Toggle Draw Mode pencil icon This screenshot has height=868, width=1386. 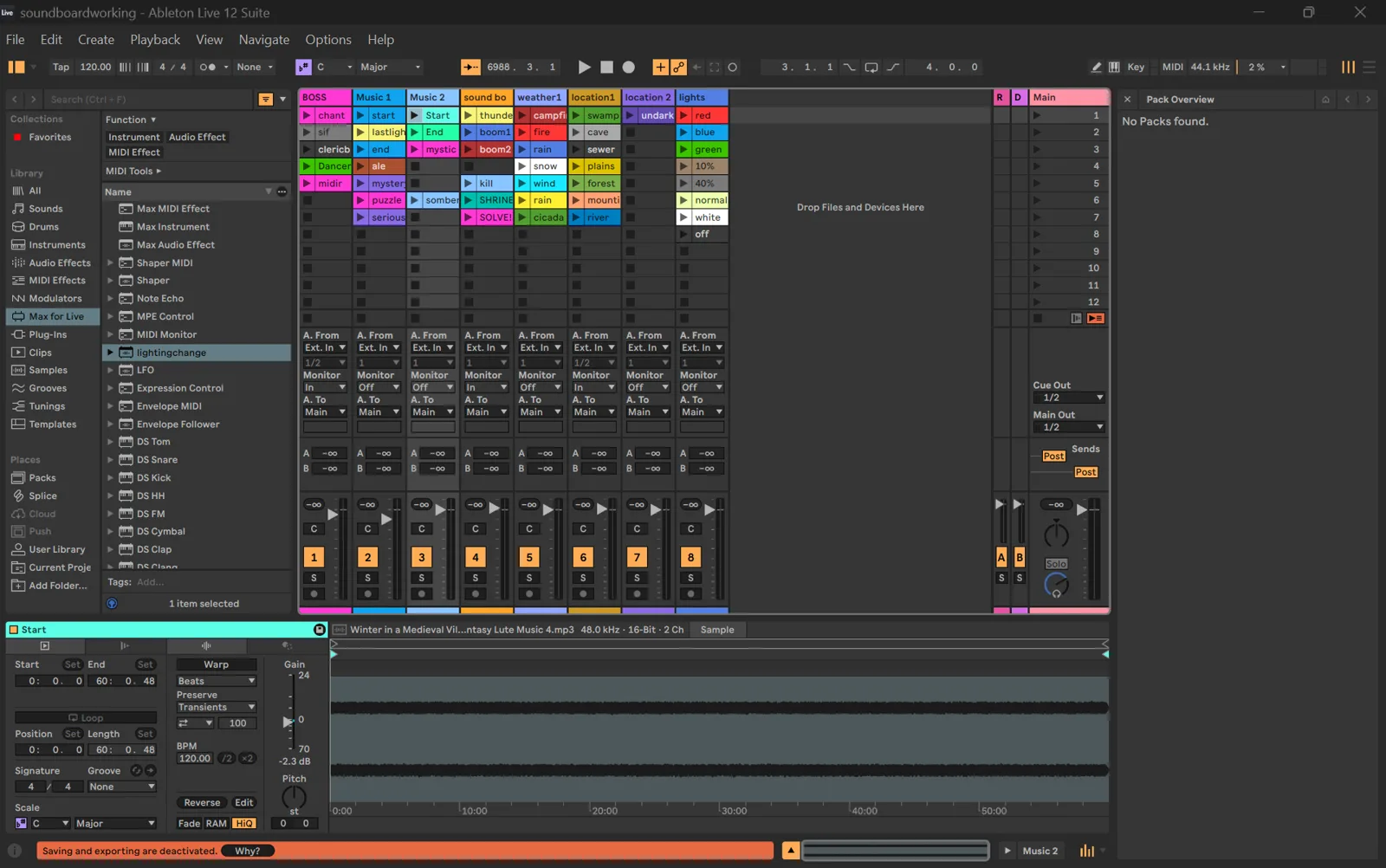1096,67
